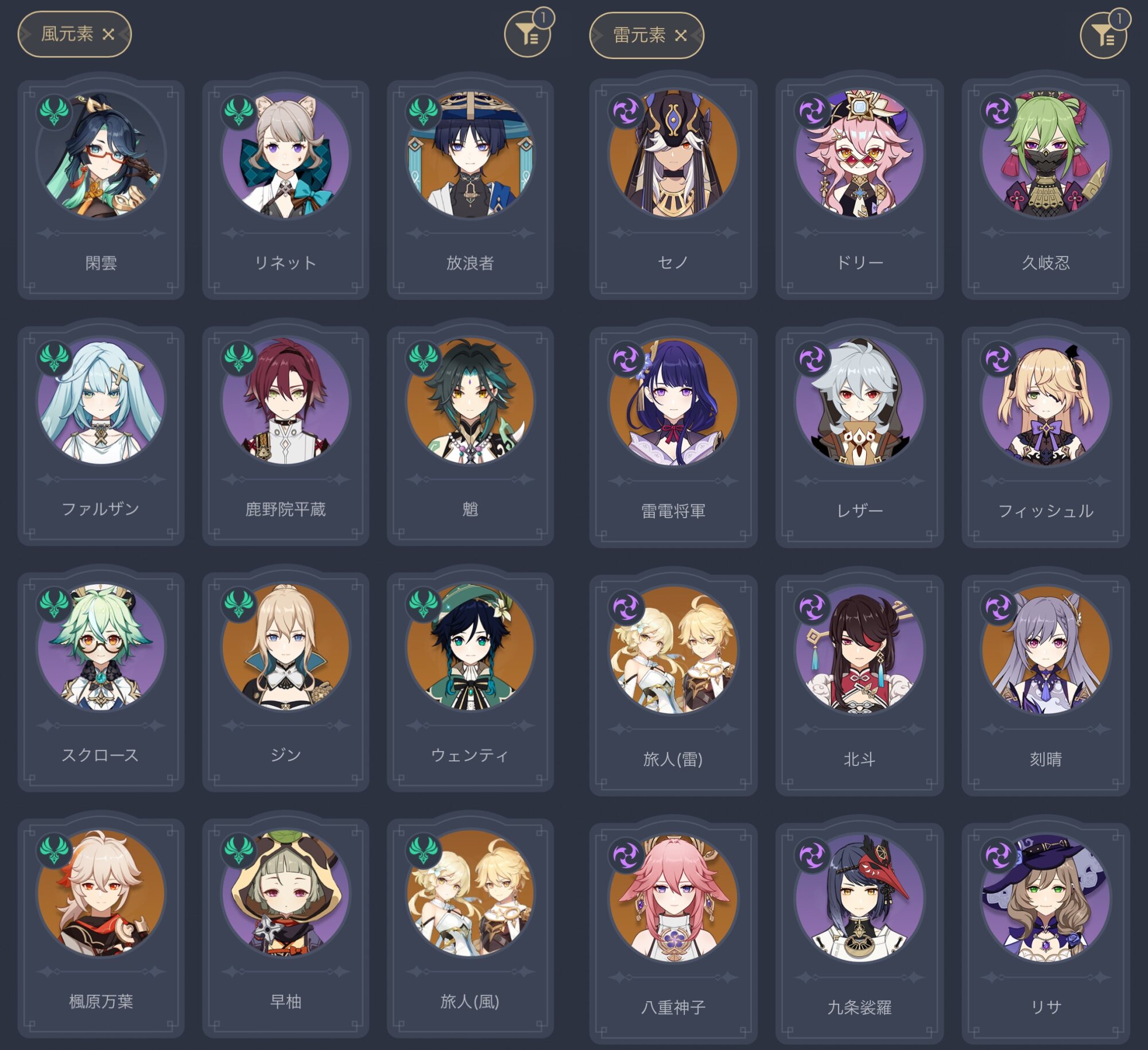This screenshot has width=1148, height=1050.
Task: Open the filter icon above the Electro list
Action: coord(1103,36)
